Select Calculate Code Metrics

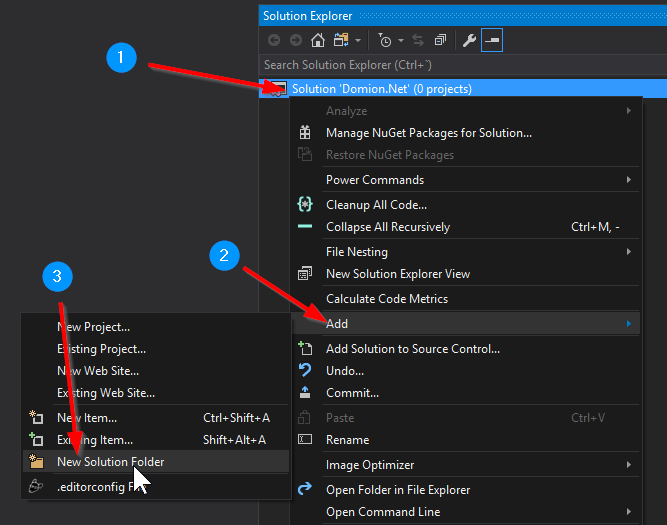pyautogui.click(x=466, y=299)
